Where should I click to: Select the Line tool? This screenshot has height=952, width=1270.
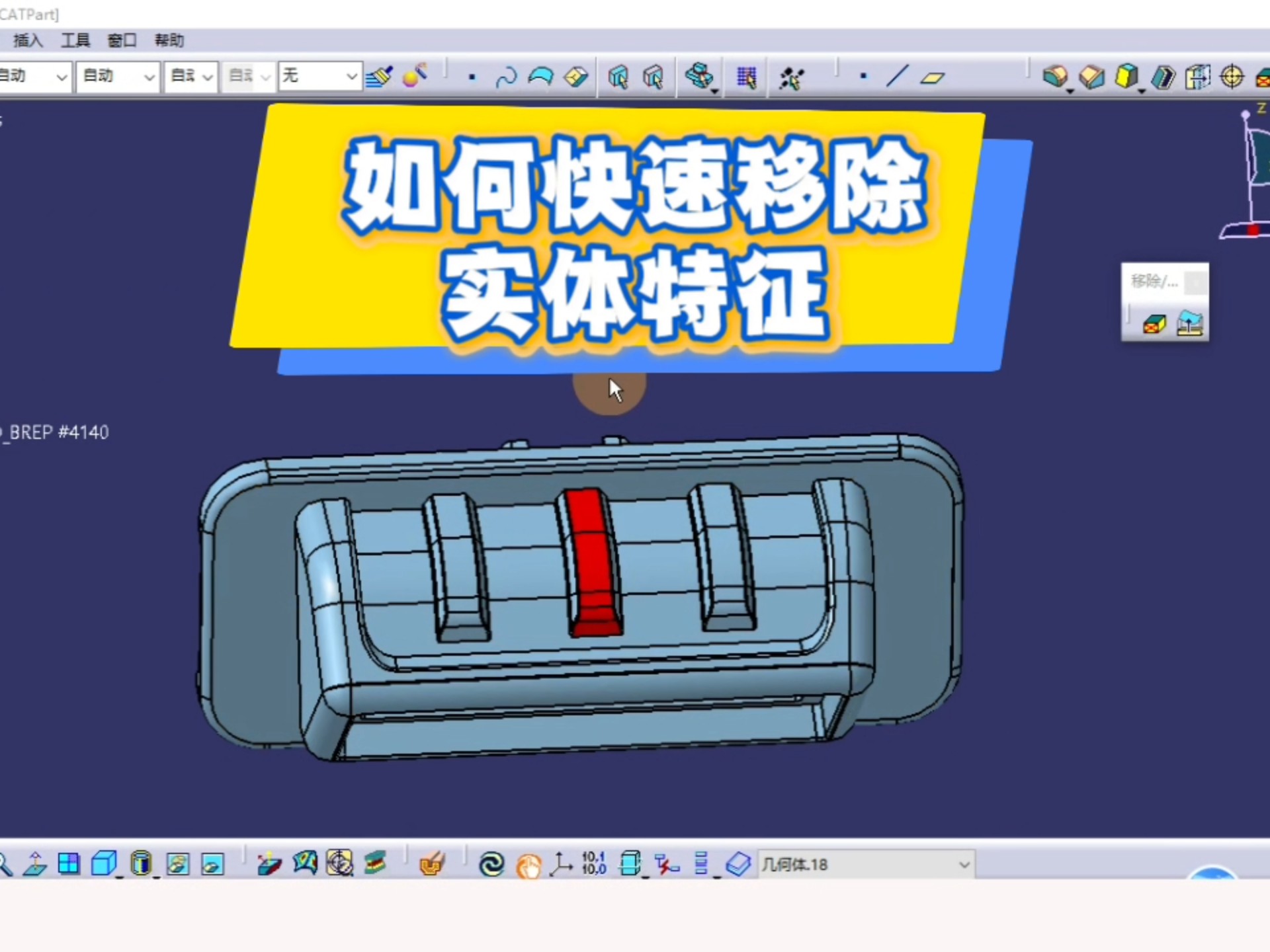point(897,76)
